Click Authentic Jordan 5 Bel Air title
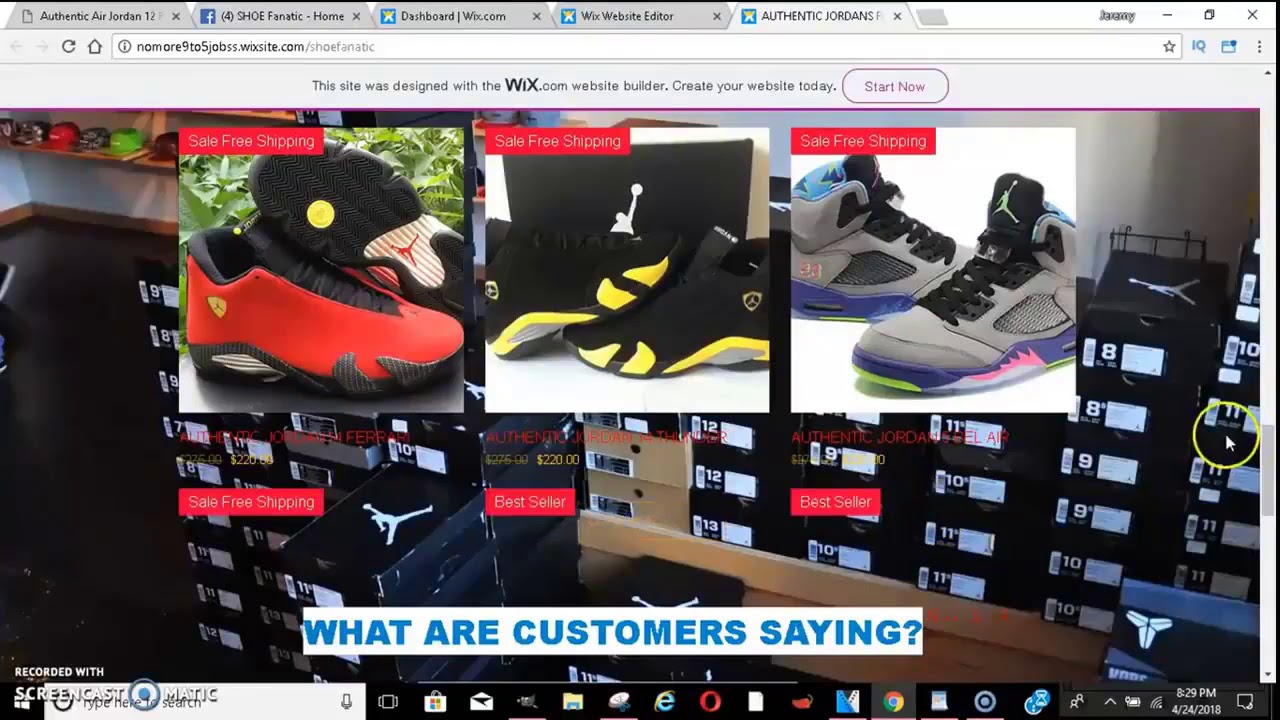 pos(900,437)
